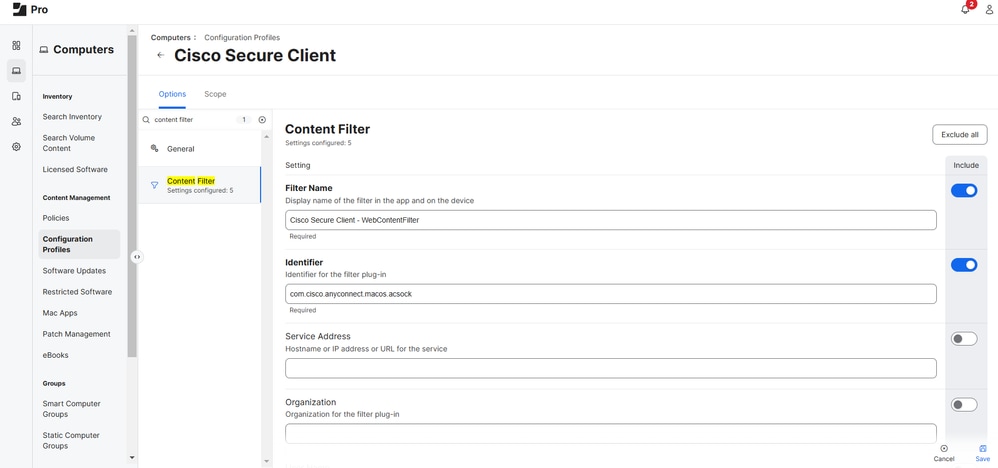Viewport: 998px width, 468px height.
Task: Select the Content Filter payload
Action: (199, 185)
